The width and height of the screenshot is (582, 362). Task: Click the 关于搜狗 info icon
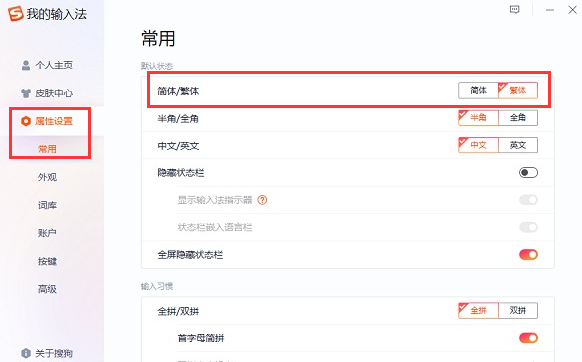[x=26, y=353]
